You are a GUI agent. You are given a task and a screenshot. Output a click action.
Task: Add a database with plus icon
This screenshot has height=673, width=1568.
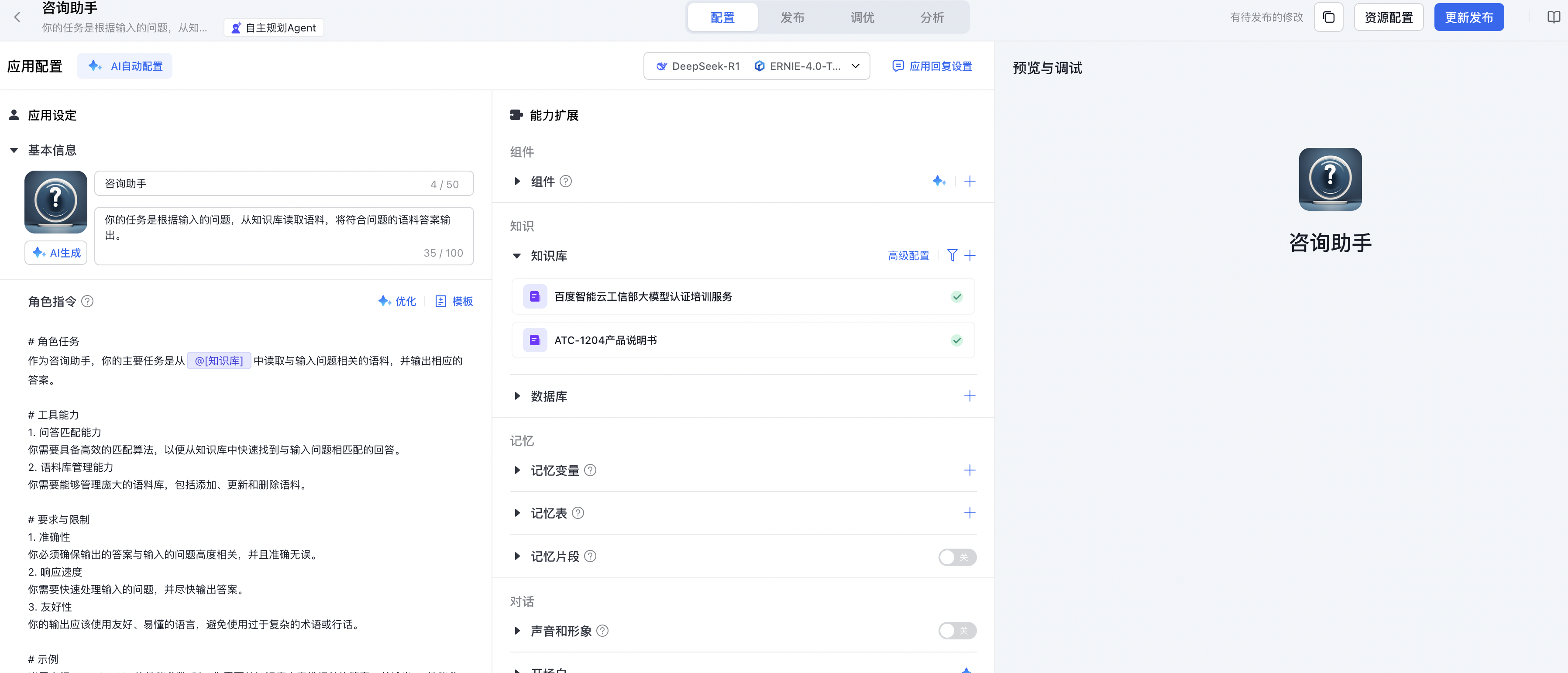[x=970, y=396]
